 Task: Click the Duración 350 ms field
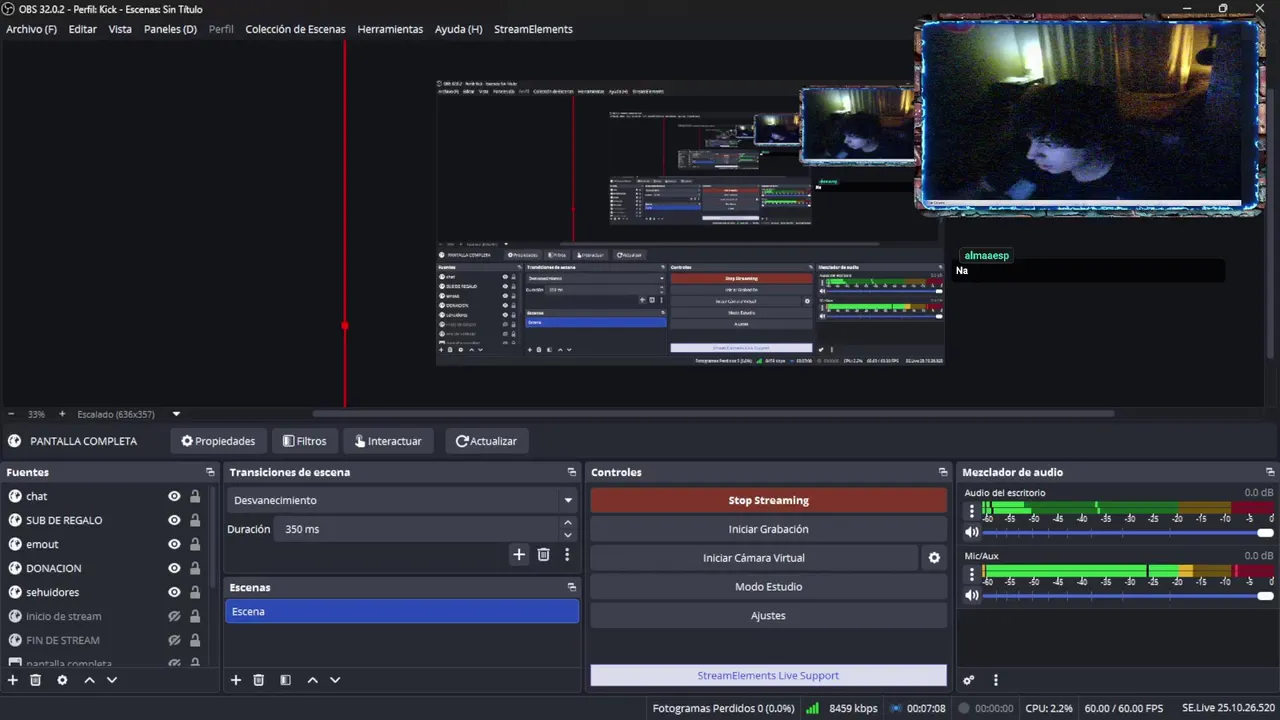[x=418, y=529]
